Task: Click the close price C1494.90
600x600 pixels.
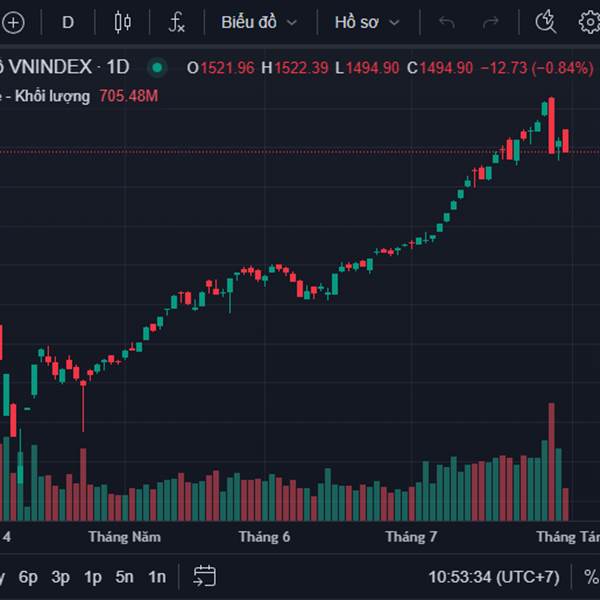Action: pyautogui.click(x=440, y=68)
